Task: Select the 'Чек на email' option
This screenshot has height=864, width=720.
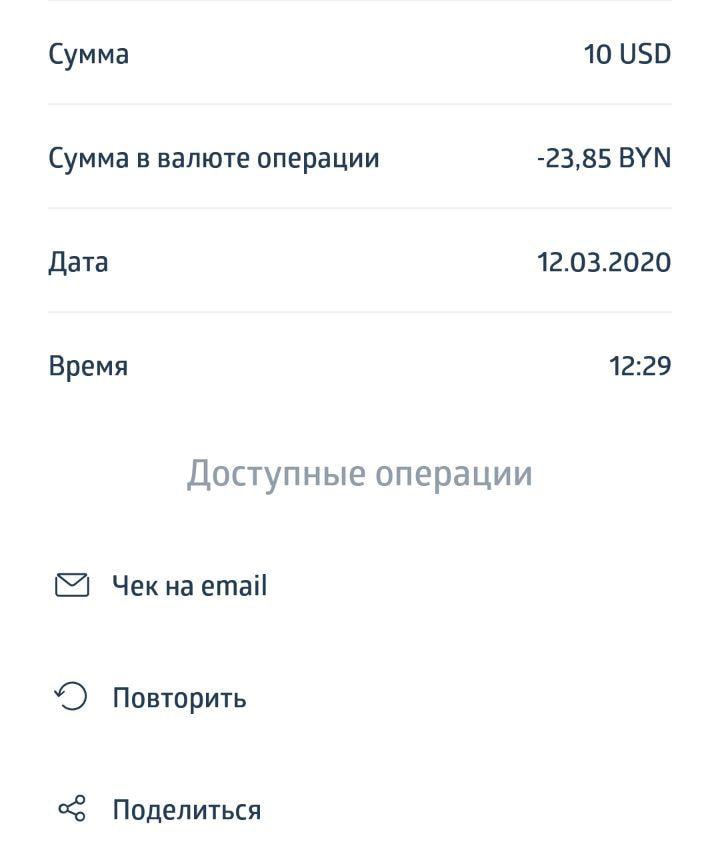Action: [x=189, y=586]
